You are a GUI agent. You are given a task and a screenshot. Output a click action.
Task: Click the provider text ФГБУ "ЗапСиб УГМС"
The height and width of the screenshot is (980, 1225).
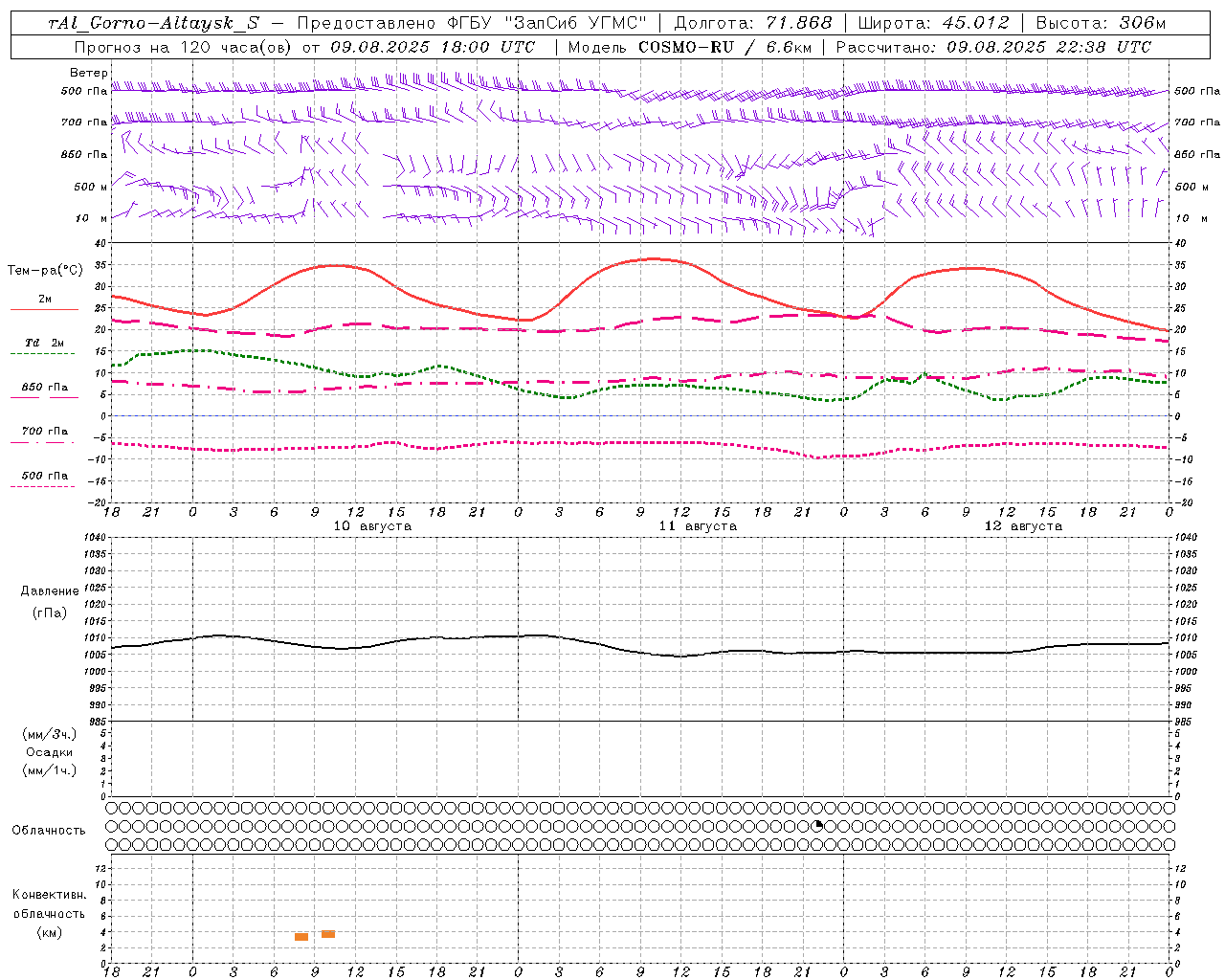click(x=547, y=24)
